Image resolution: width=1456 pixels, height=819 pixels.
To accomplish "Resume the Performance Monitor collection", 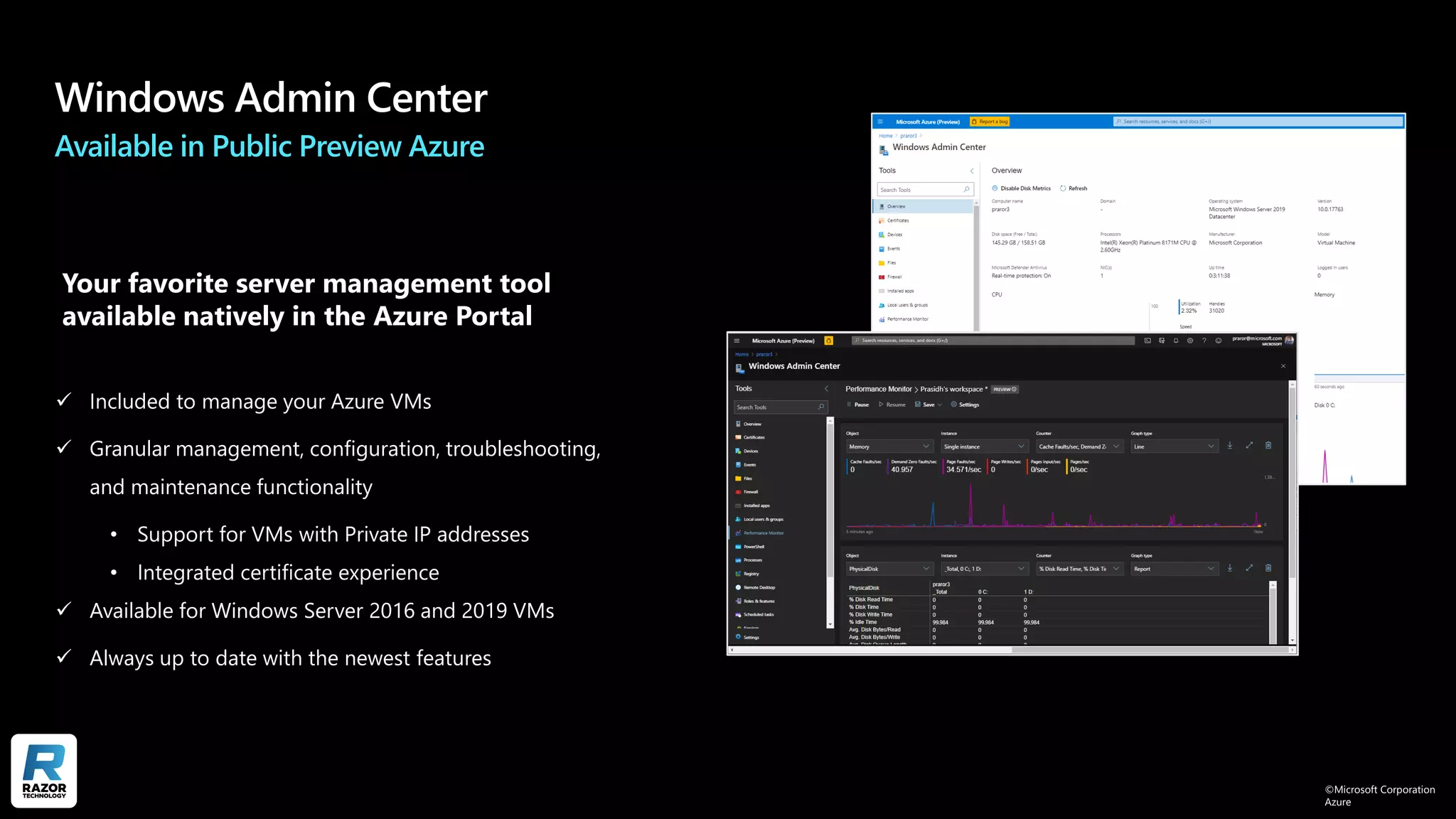I will pyautogui.click(x=892, y=405).
